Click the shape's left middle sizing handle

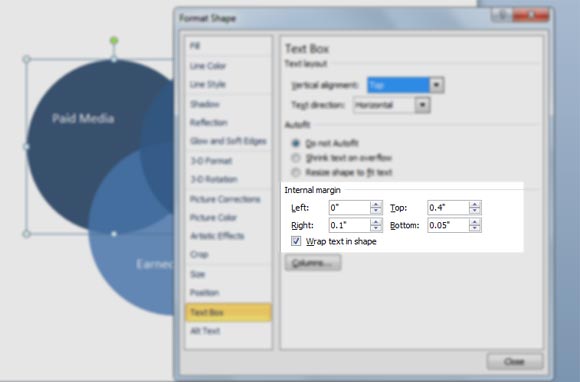pos(26,147)
